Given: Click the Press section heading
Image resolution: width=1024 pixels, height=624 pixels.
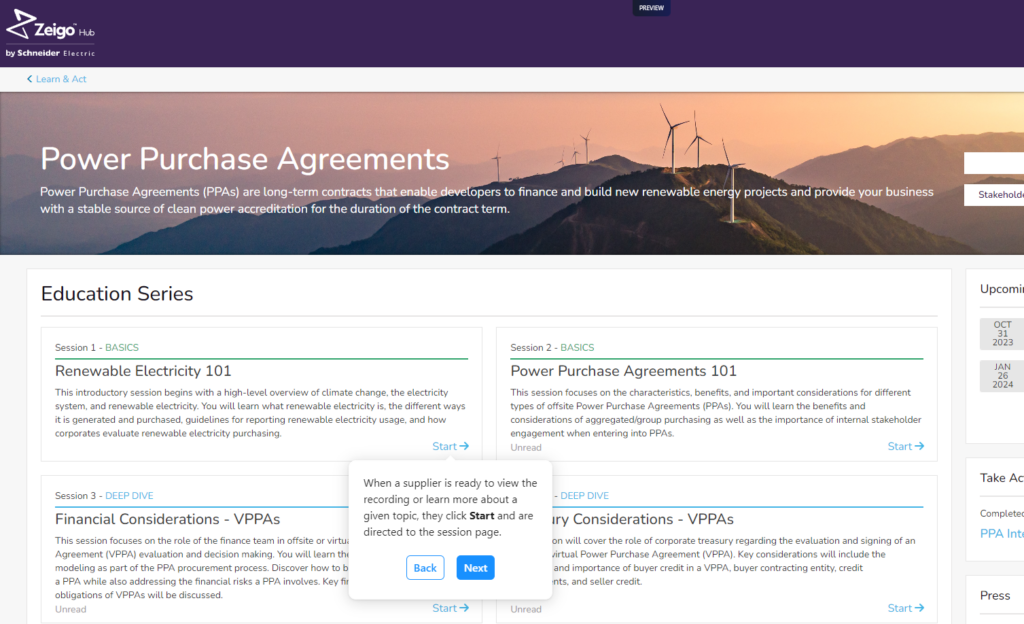Looking at the screenshot, I should click(x=995, y=595).
